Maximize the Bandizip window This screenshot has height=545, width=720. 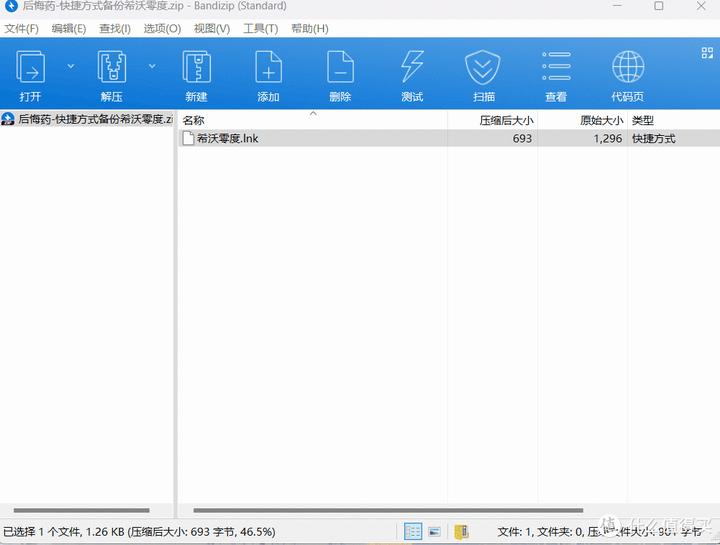click(x=658, y=6)
